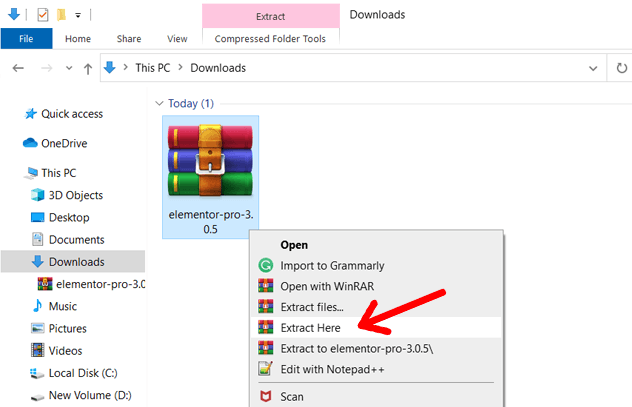Collapse the Today (1) group
632x407 pixels.
[159, 104]
